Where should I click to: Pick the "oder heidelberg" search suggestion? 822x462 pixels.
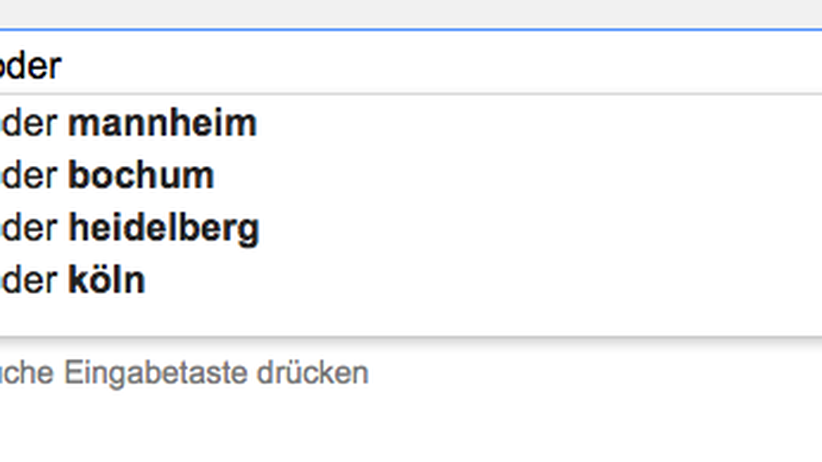pos(131,228)
